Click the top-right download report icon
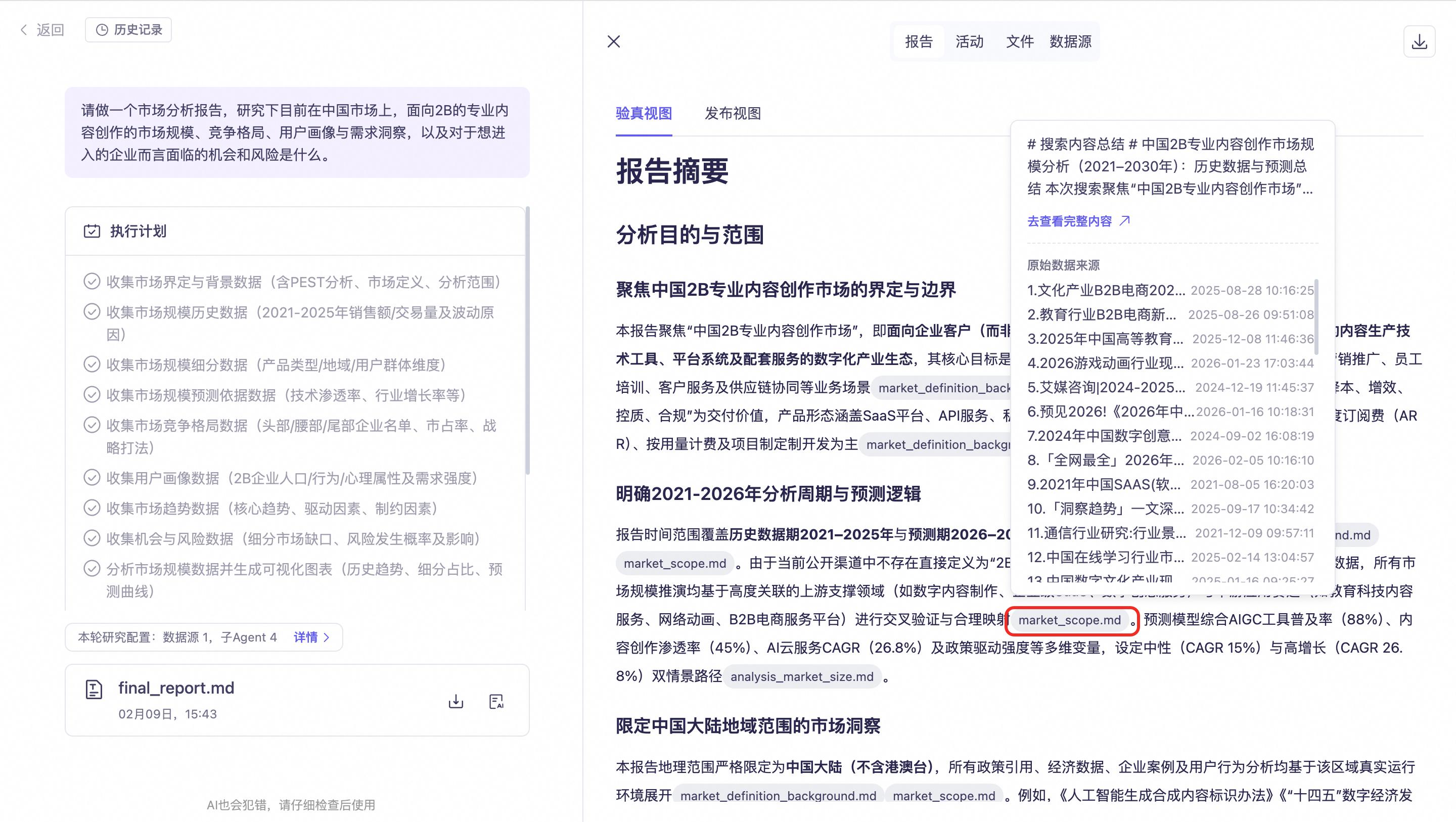The image size is (1456, 822). [1419, 41]
